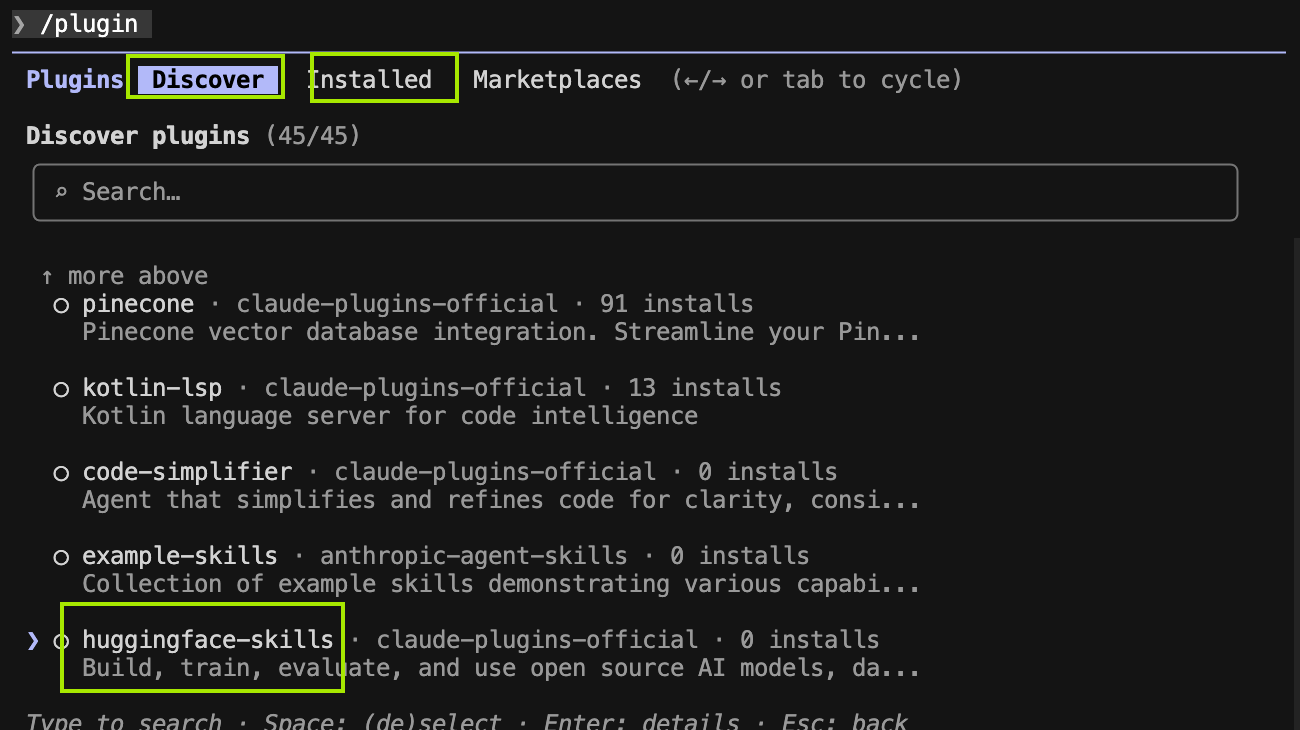
Task: Click the 'Plugins' heading label
Action: (75, 80)
